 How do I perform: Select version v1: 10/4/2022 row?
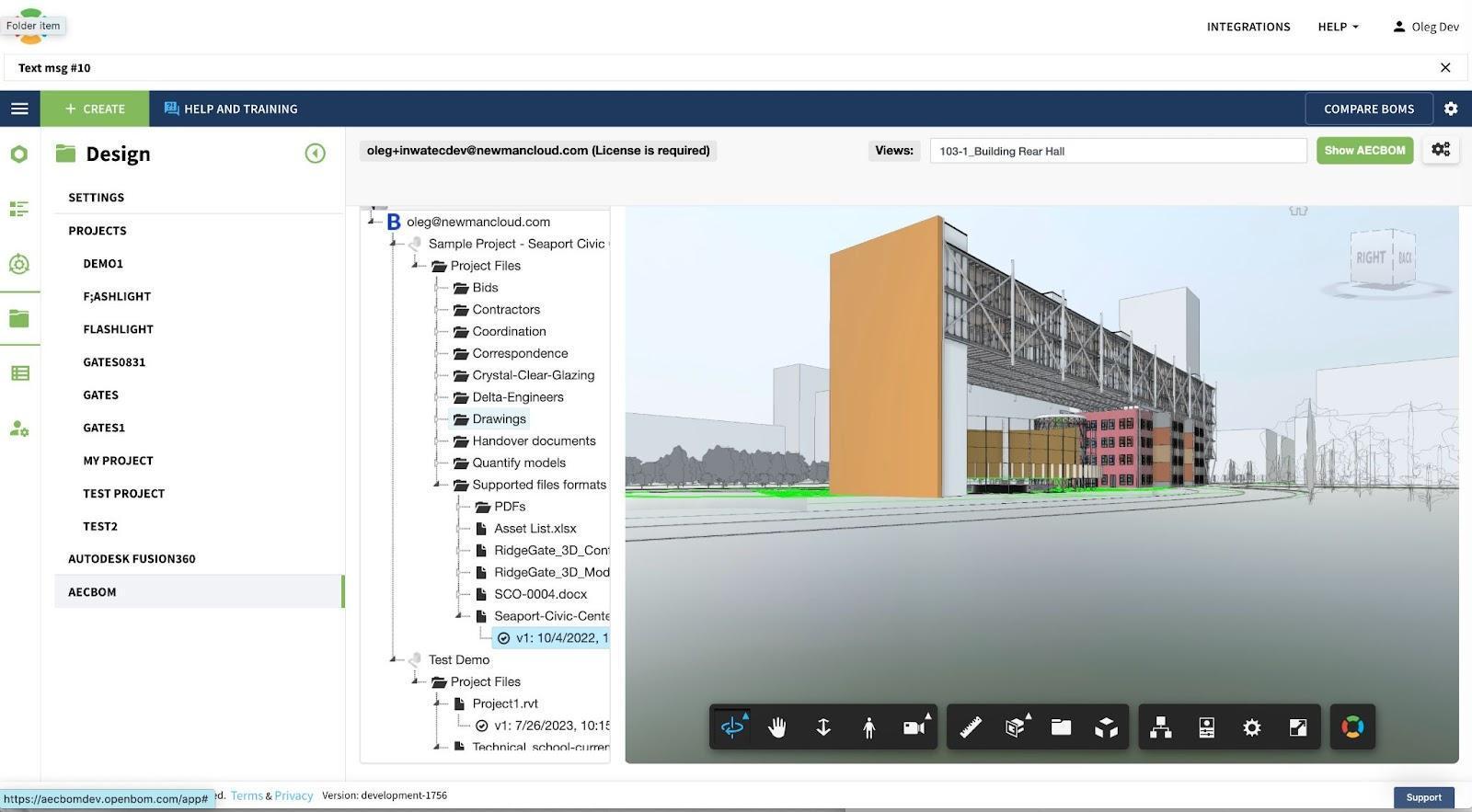point(551,637)
